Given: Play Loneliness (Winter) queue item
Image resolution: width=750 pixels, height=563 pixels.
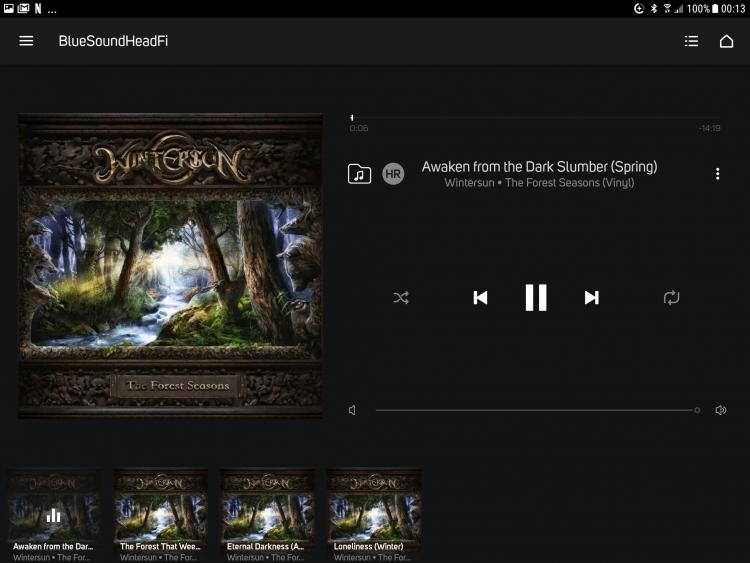Looking at the screenshot, I should click(x=375, y=515).
